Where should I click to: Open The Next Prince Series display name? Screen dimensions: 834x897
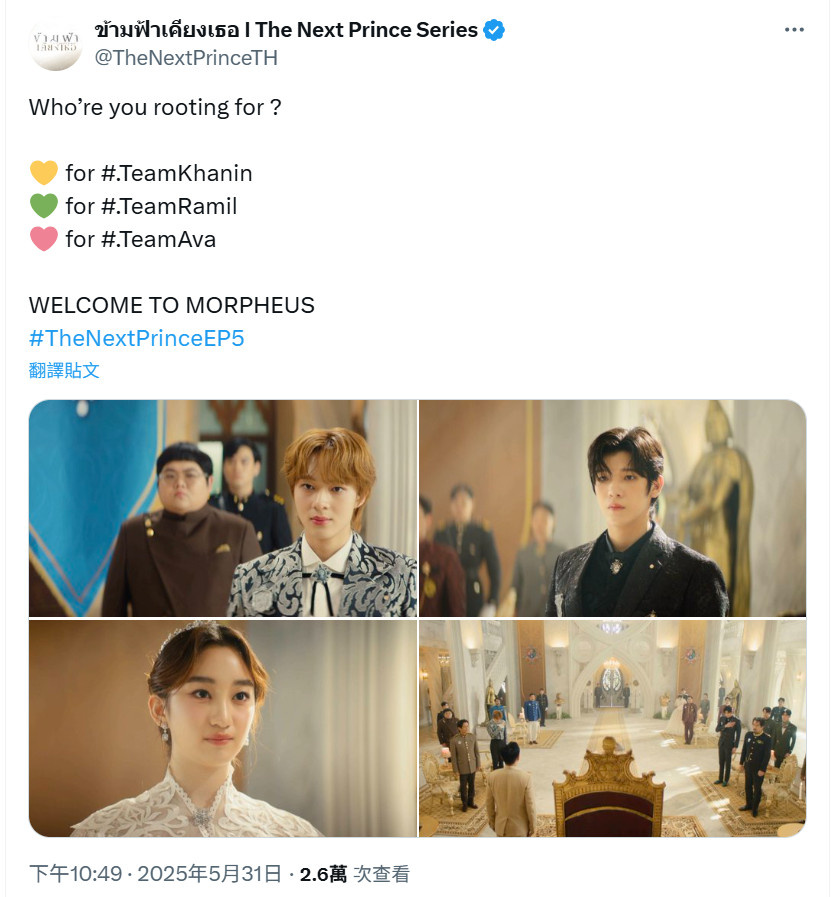coord(286,30)
